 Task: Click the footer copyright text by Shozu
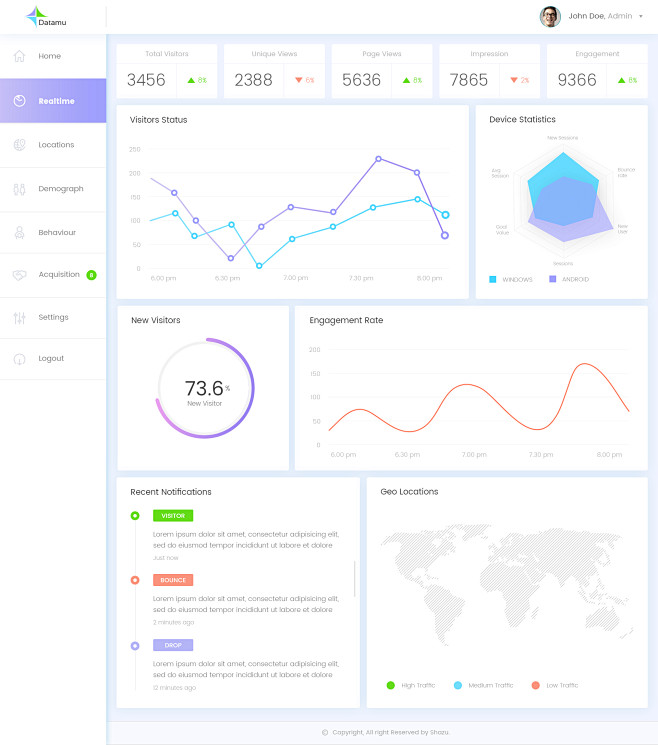(x=391, y=732)
